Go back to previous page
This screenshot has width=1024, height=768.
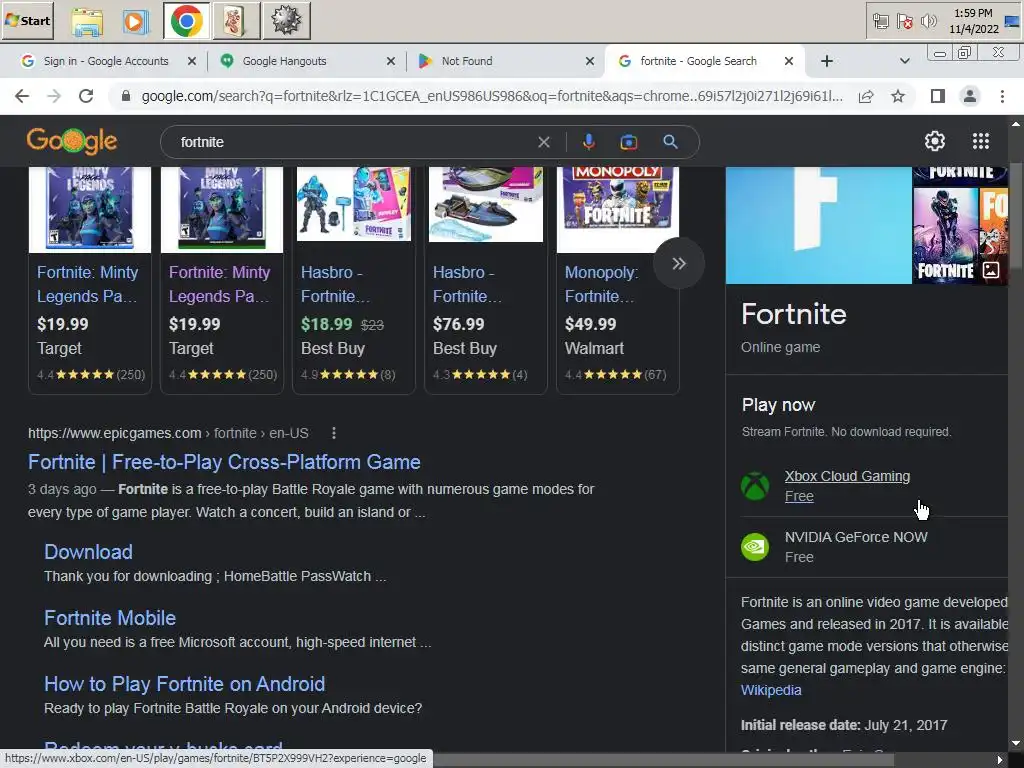coord(22,97)
